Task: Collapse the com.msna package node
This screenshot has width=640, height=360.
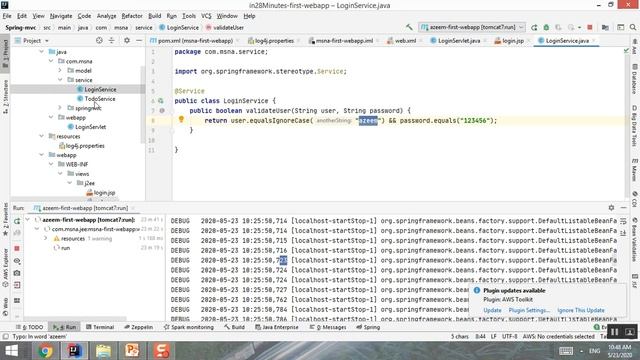Action: click(51, 61)
